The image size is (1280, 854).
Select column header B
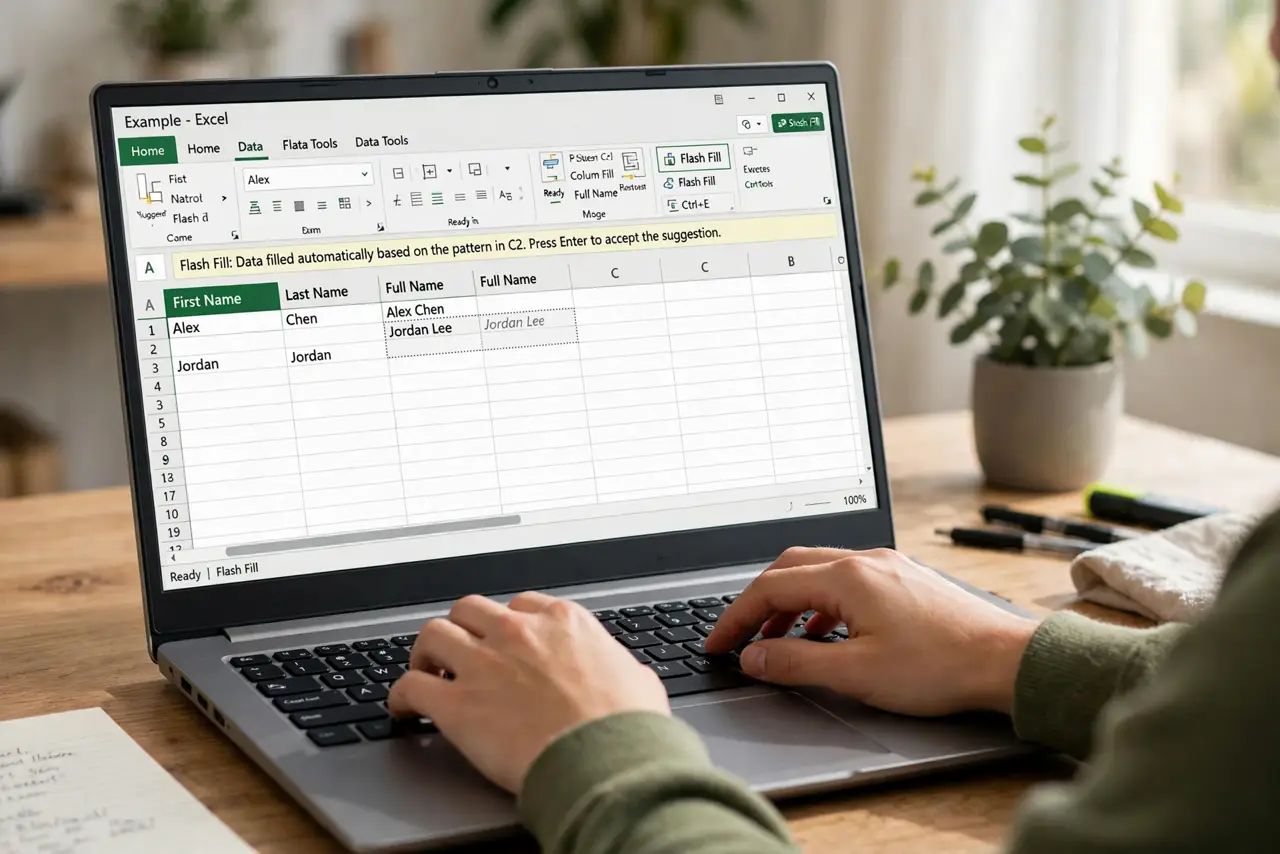(790, 262)
